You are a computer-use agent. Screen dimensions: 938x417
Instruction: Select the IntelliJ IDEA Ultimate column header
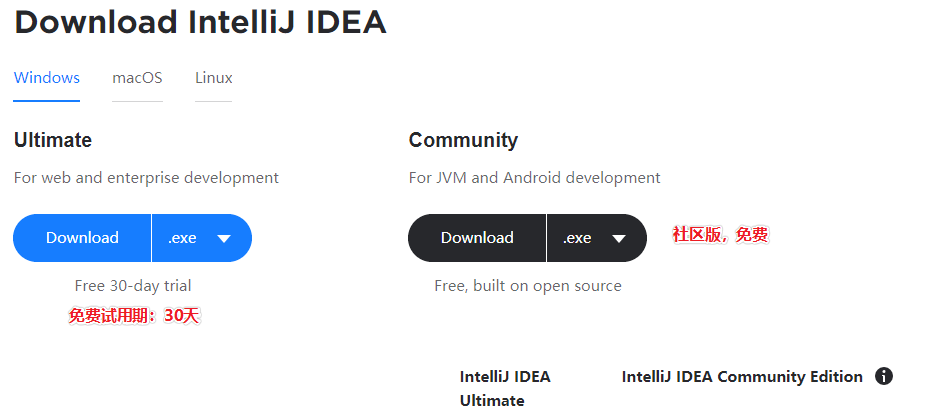point(505,388)
